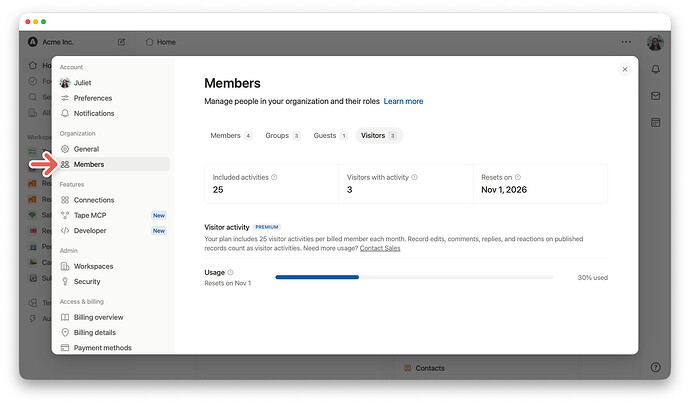This screenshot has width=690, height=404.
Task: Open Workspaces admin settings
Action: point(114,266)
